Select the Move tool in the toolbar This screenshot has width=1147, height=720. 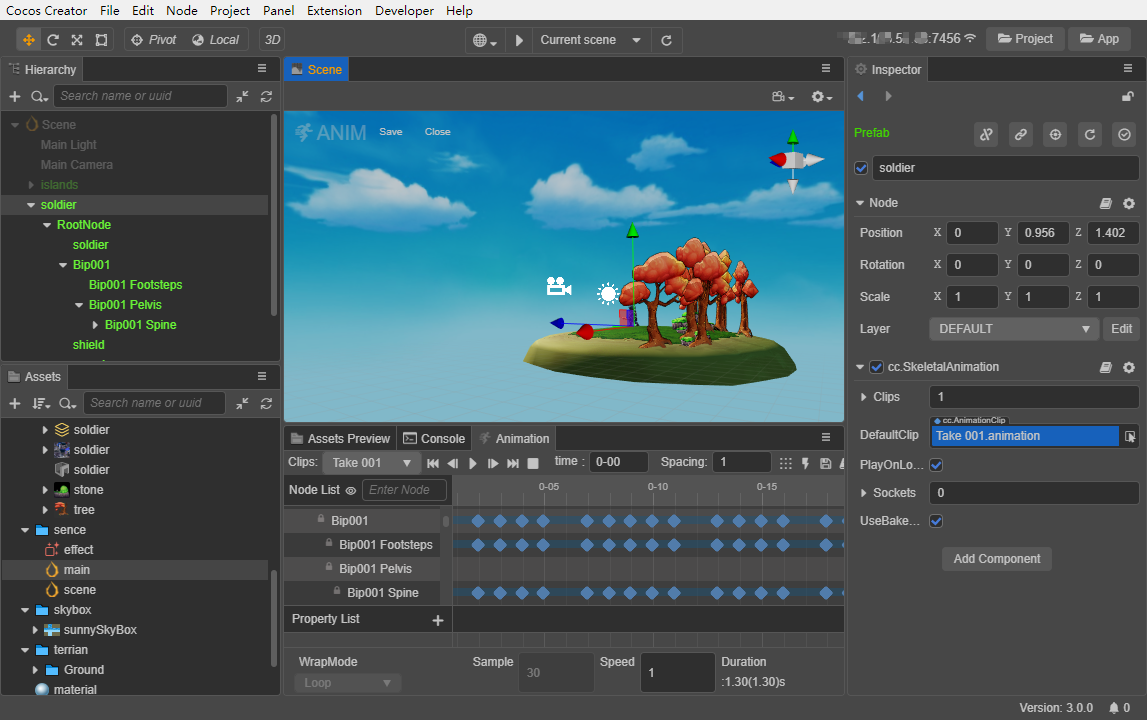pyautogui.click(x=28, y=40)
